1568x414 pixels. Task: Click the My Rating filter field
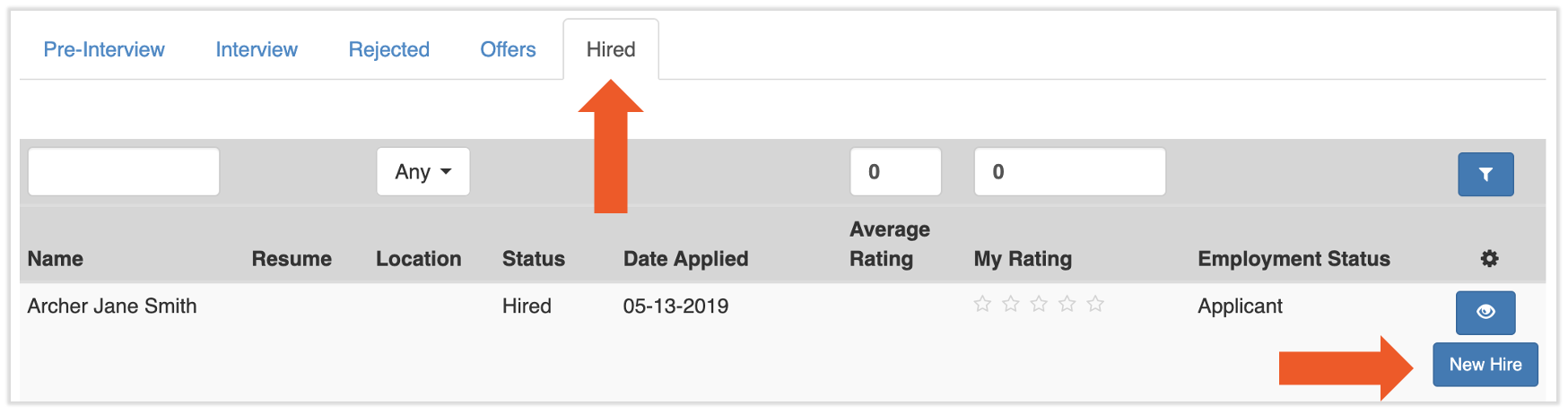tap(1069, 172)
